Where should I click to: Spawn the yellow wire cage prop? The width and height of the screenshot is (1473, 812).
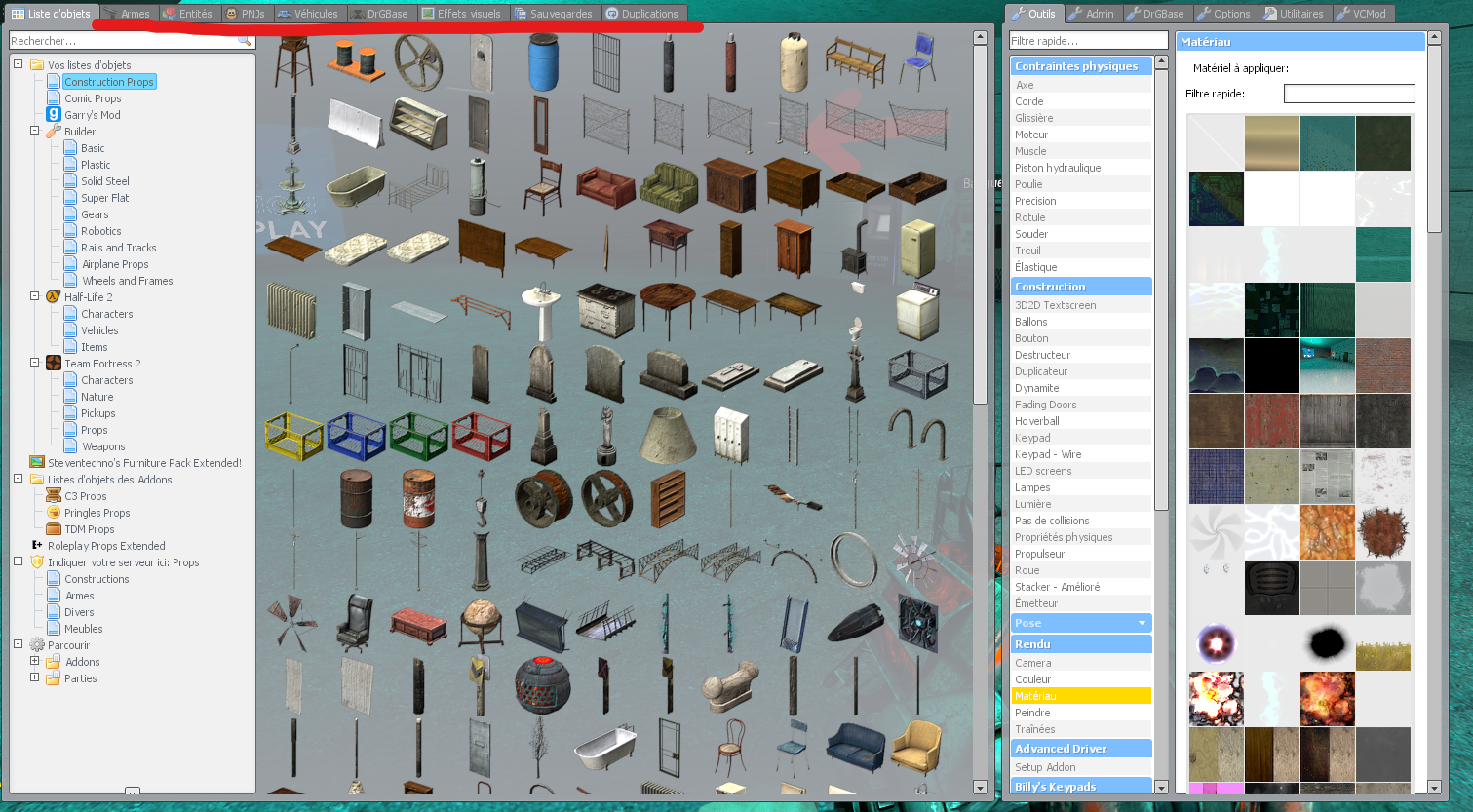(x=293, y=435)
